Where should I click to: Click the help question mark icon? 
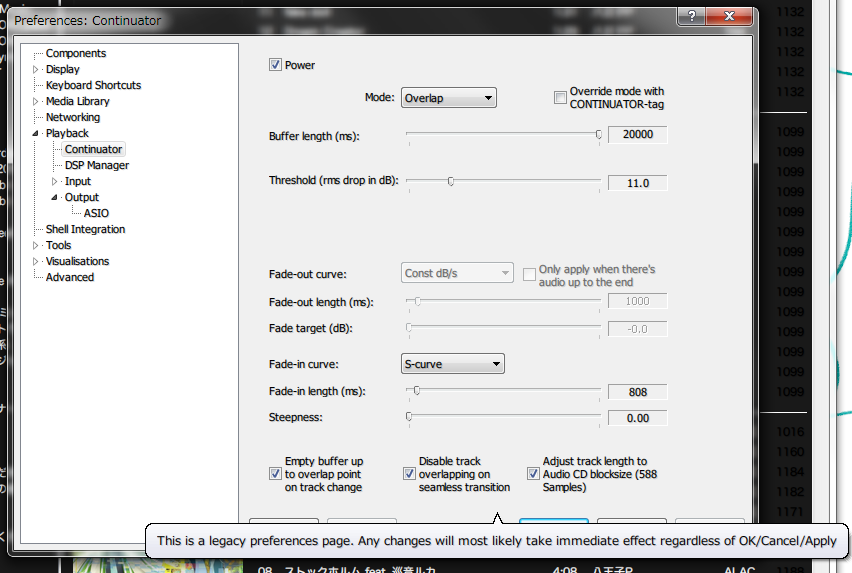tap(689, 18)
